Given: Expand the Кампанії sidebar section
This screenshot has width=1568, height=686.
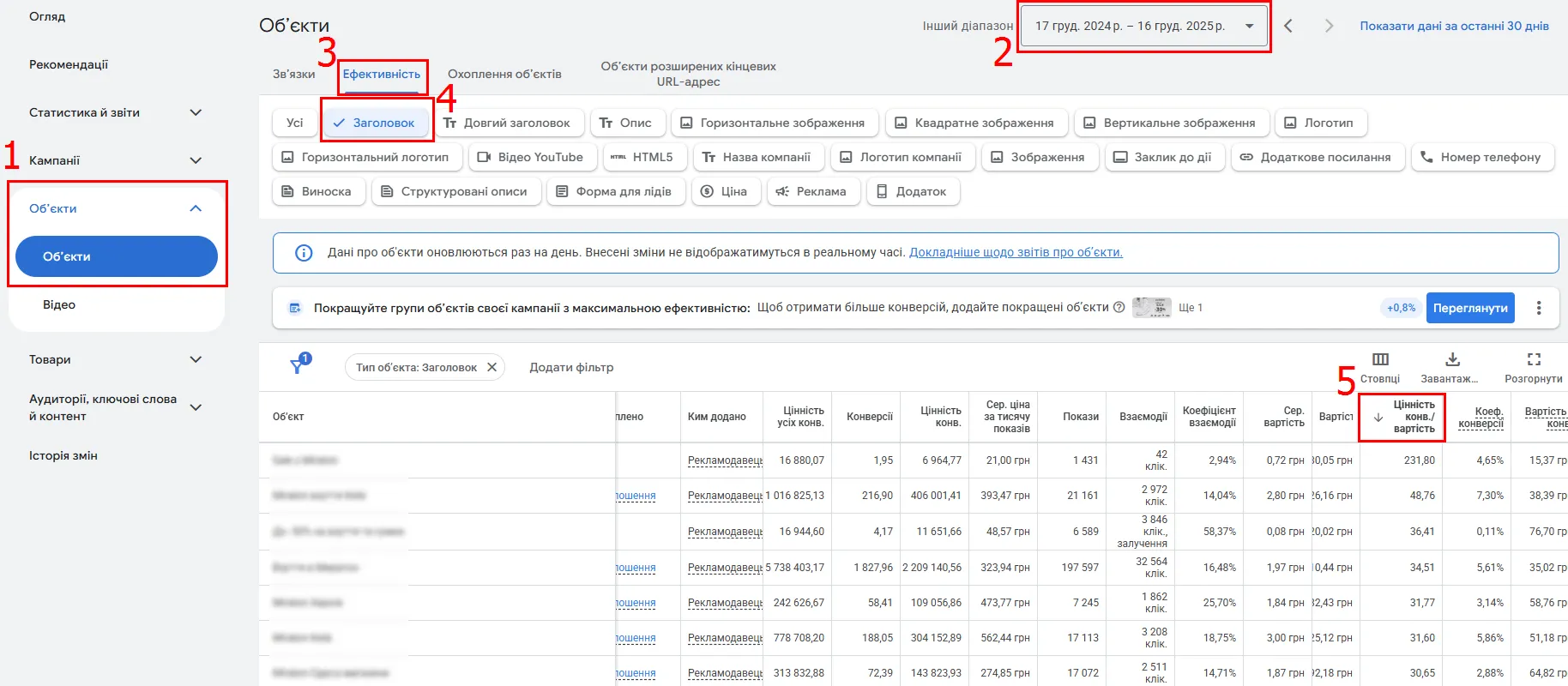Looking at the screenshot, I should (196, 160).
